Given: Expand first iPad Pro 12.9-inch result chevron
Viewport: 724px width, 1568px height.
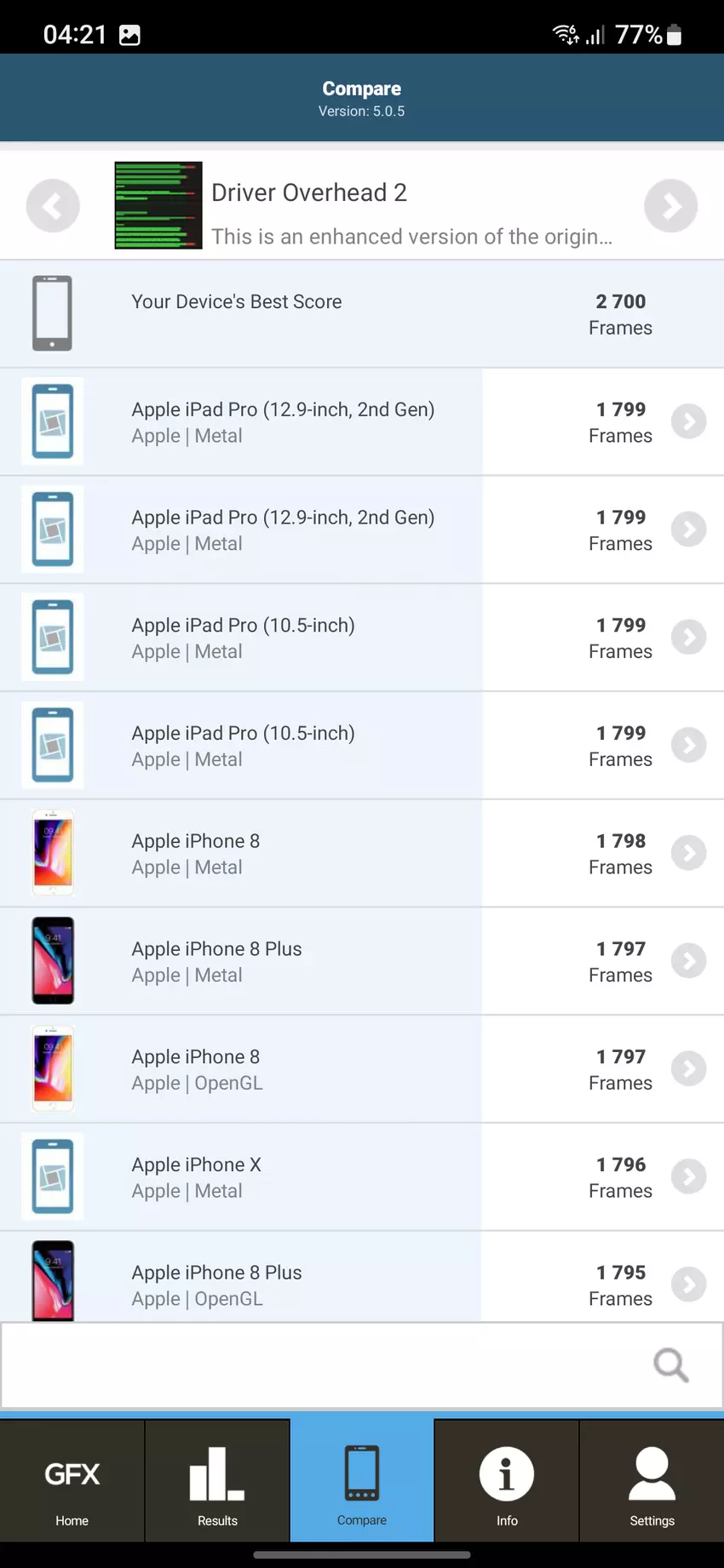Looking at the screenshot, I should point(688,421).
